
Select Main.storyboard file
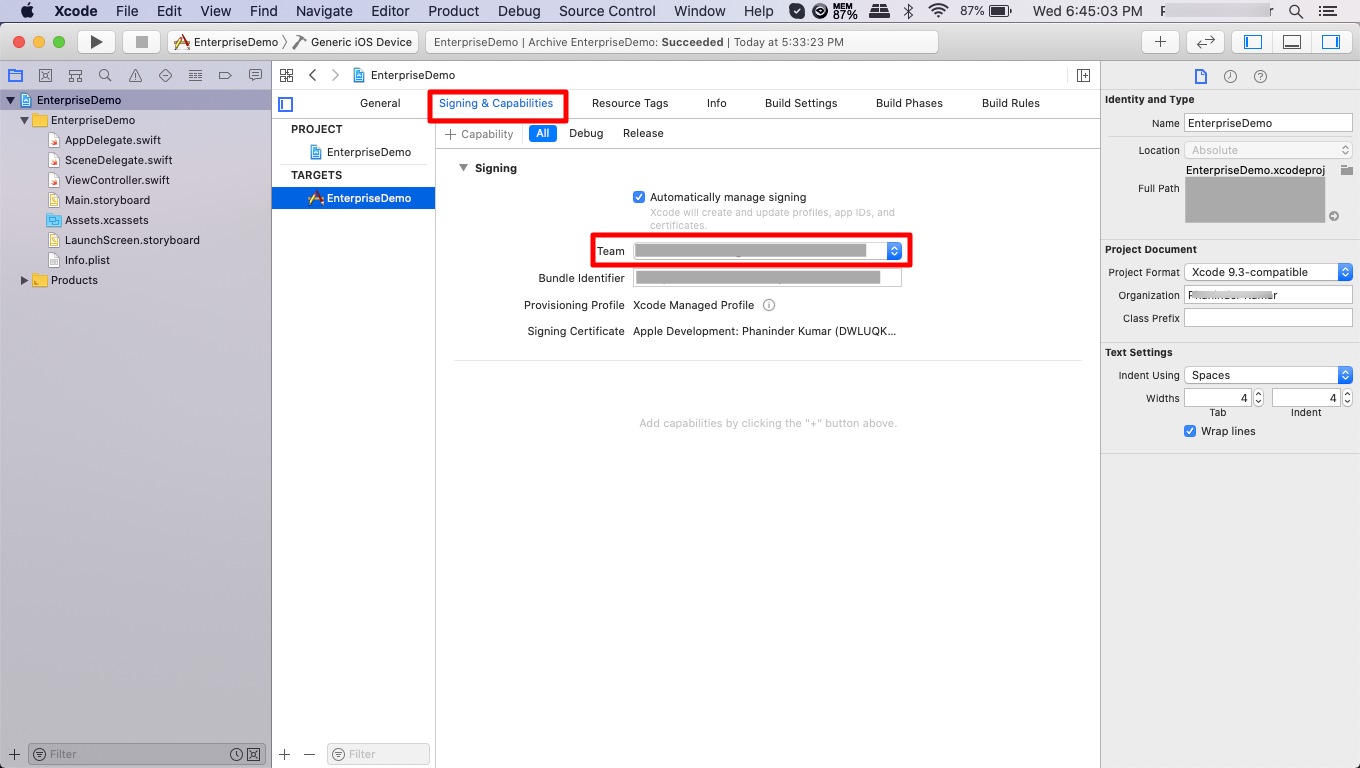107,200
